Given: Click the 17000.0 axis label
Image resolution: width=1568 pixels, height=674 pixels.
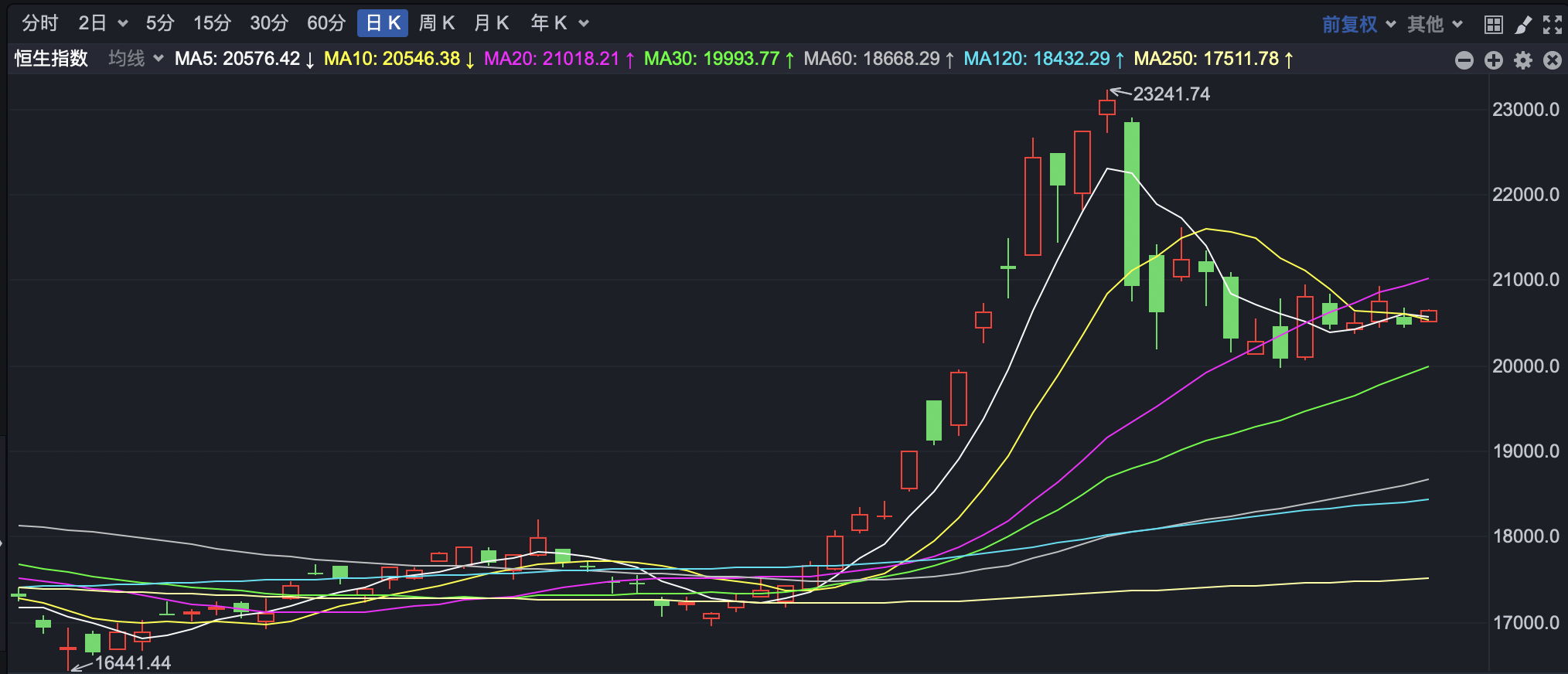Looking at the screenshot, I should tap(1525, 623).
